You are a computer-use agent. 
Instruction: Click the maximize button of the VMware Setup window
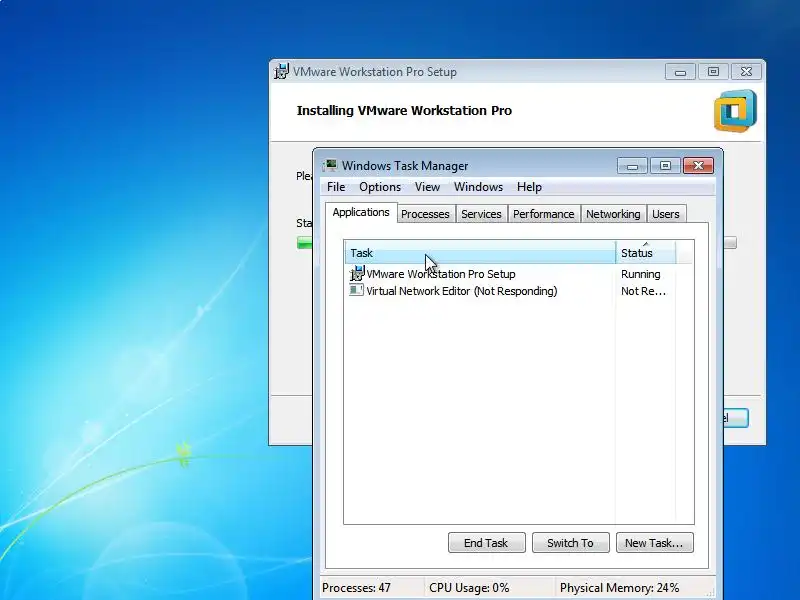pos(713,72)
